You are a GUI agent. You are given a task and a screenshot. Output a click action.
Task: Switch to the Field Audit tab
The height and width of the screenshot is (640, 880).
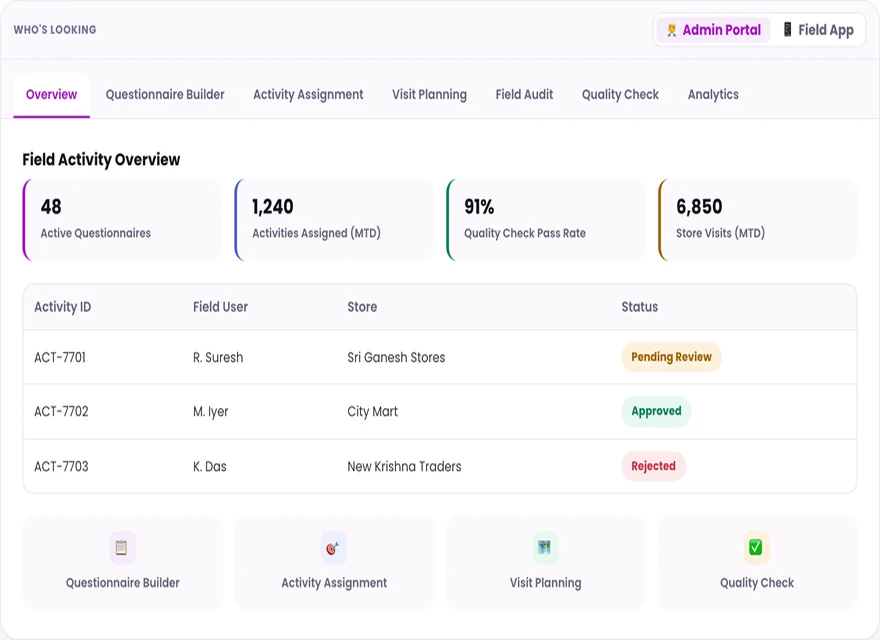pos(524,94)
